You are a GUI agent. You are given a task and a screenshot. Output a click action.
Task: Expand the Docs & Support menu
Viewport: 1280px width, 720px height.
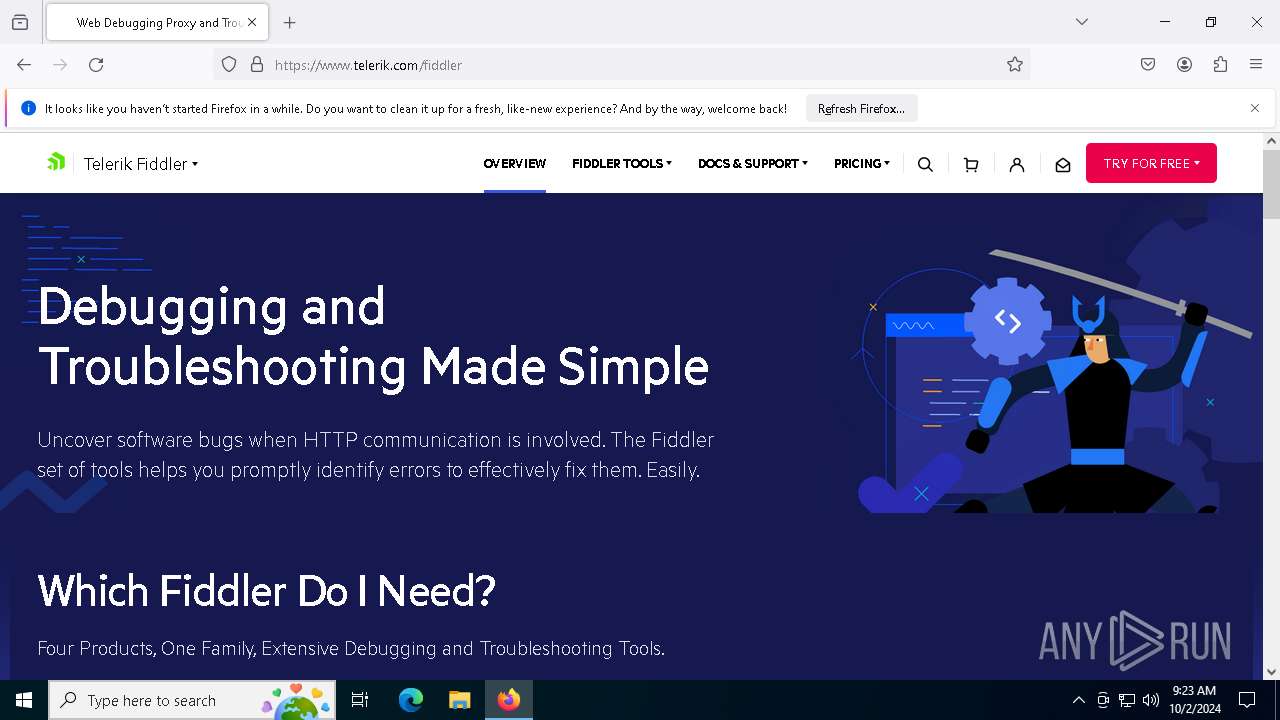pyautogui.click(x=753, y=164)
